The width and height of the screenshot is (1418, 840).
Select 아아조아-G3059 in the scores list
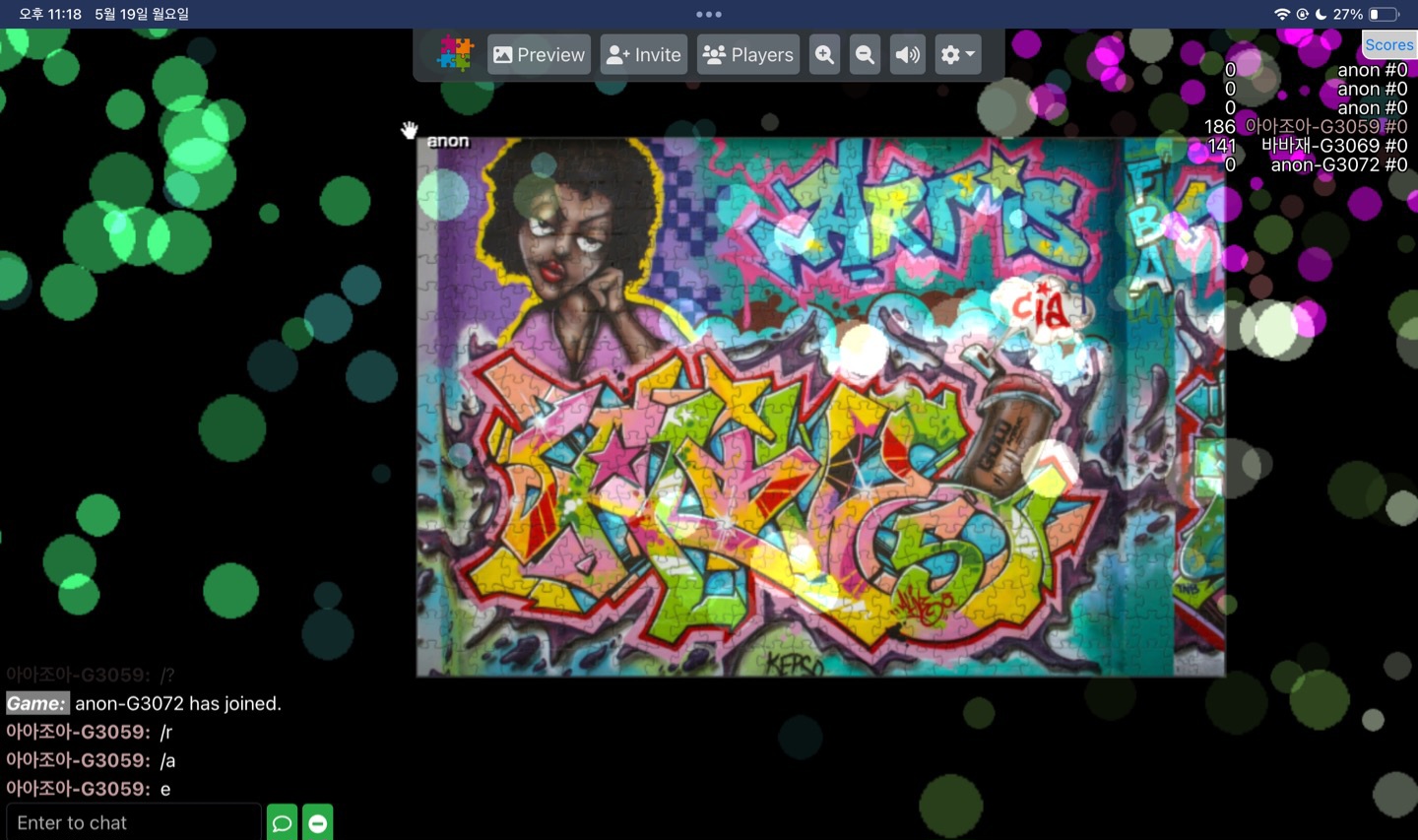1324,126
